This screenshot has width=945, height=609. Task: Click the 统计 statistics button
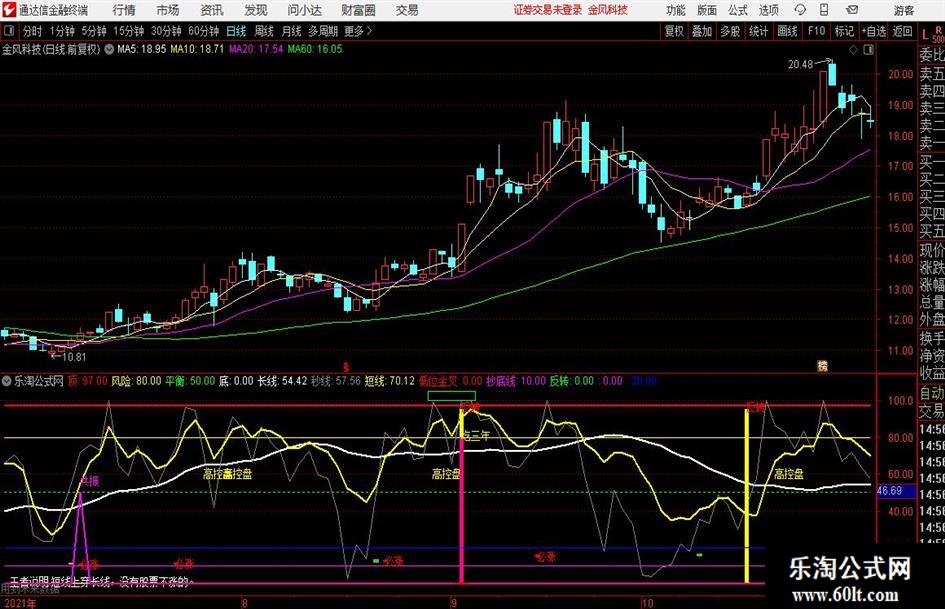758,31
